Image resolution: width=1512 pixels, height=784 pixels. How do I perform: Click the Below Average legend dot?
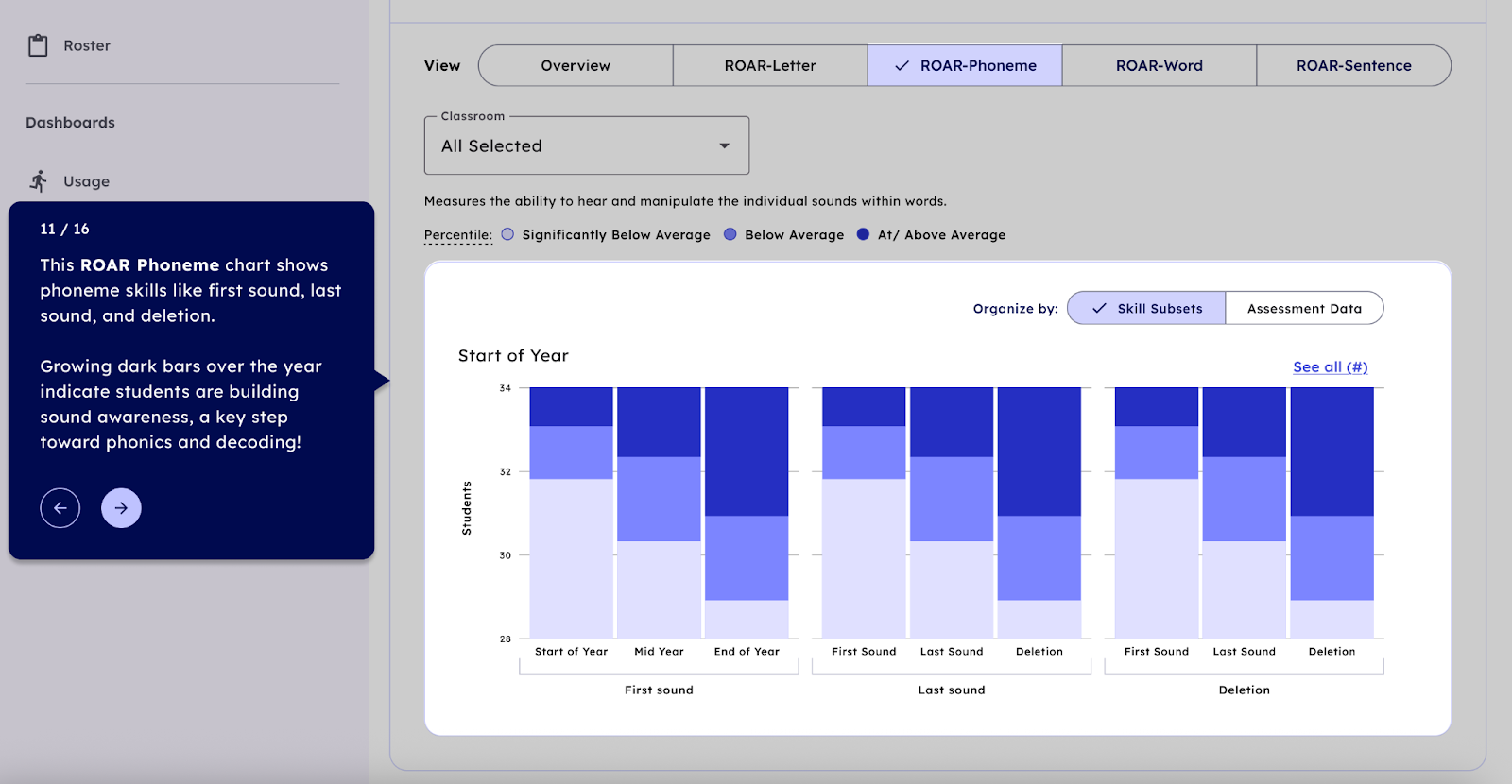point(730,234)
